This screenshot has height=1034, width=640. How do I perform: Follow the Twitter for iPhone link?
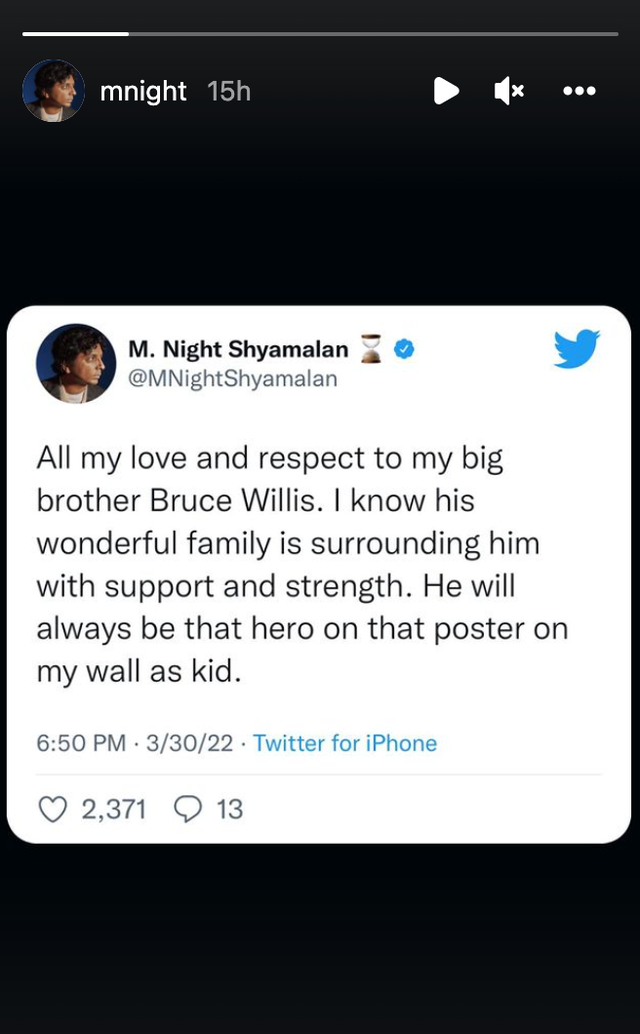(x=345, y=743)
